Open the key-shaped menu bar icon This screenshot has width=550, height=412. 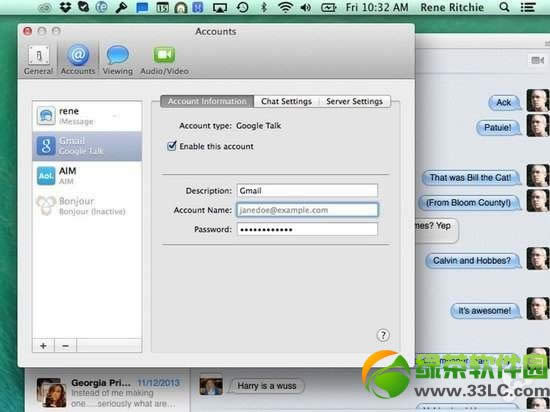click(x=121, y=7)
